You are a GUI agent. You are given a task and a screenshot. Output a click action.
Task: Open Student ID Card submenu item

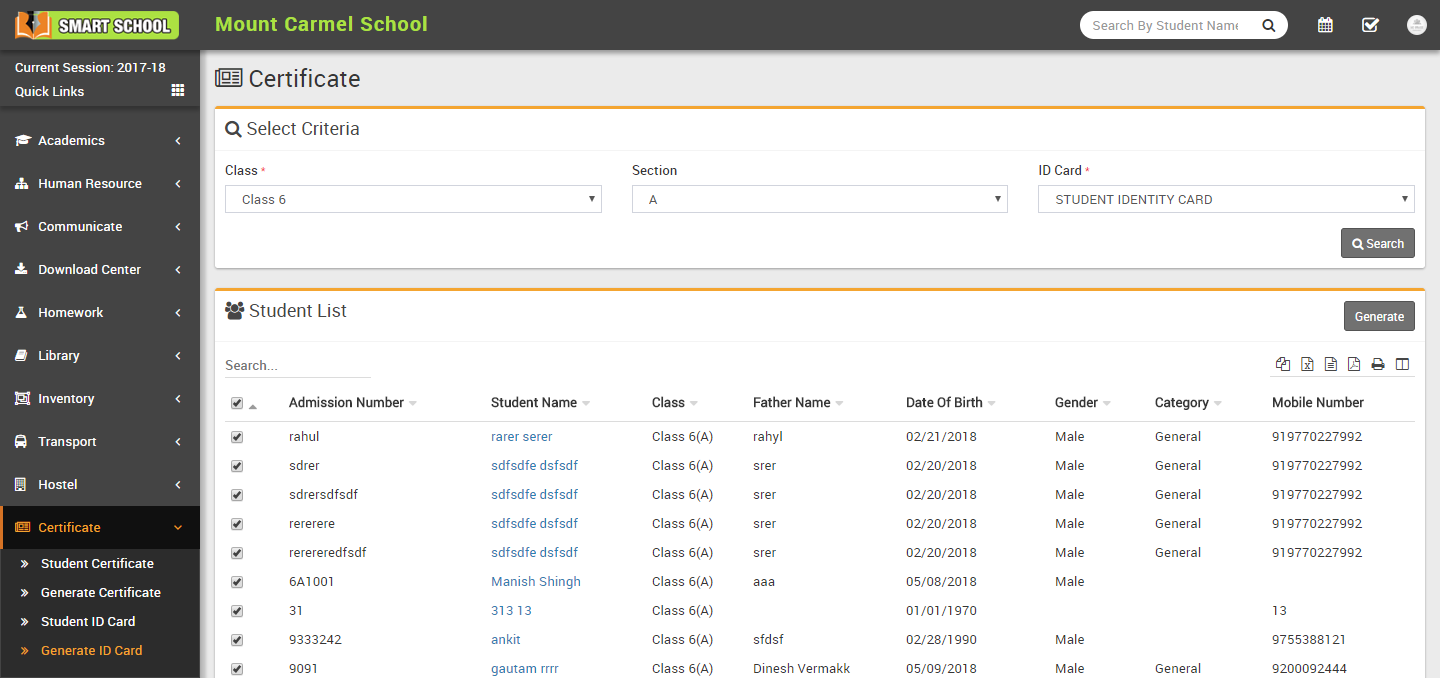(88, 621)
